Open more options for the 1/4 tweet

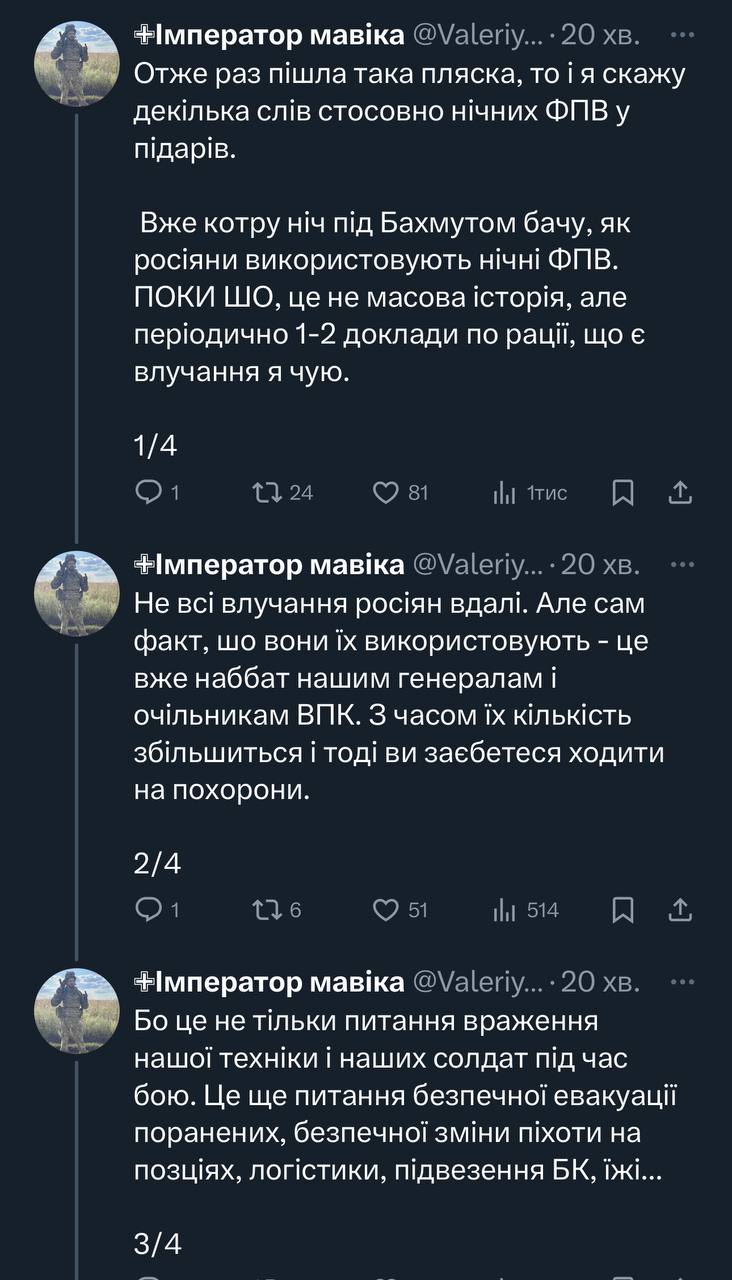pos(682,34)
